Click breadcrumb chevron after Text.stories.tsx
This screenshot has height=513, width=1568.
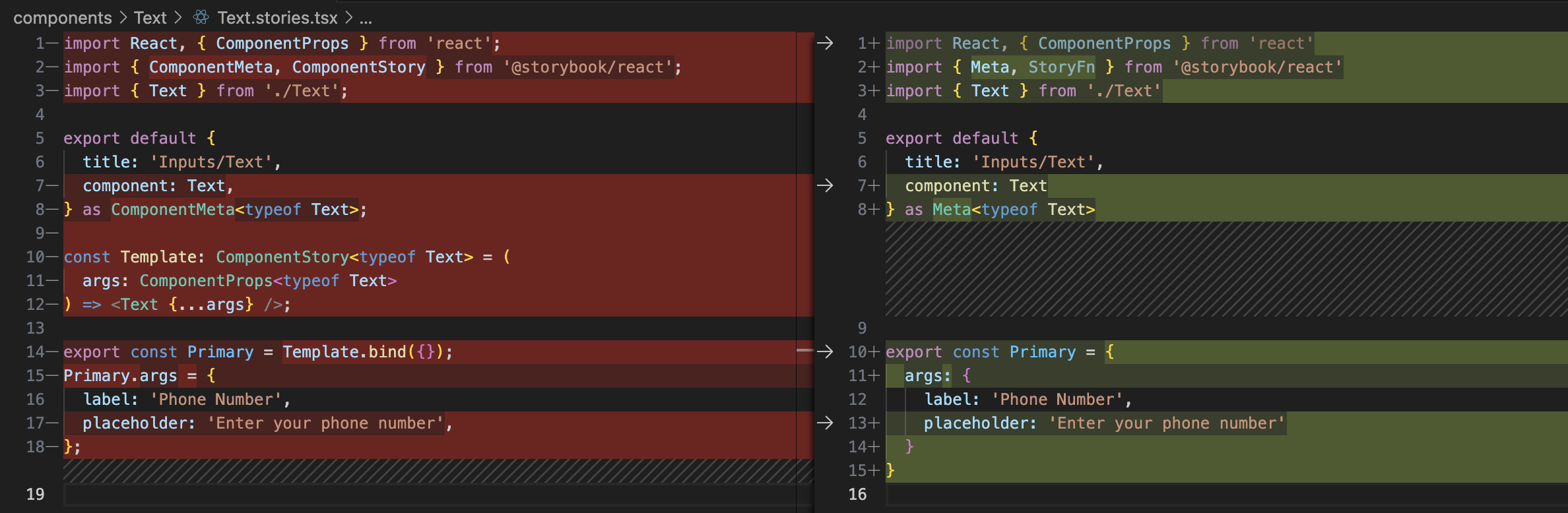tap(348, 18)
